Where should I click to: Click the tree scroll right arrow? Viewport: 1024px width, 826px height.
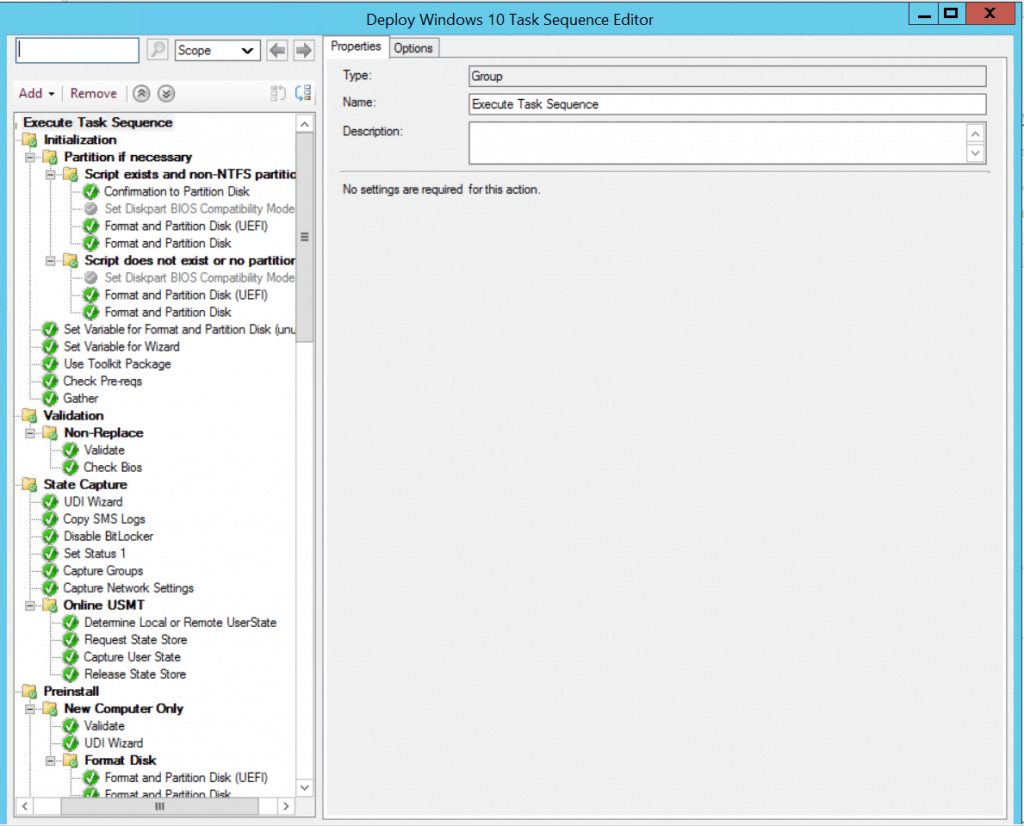(x=285, y=806)
